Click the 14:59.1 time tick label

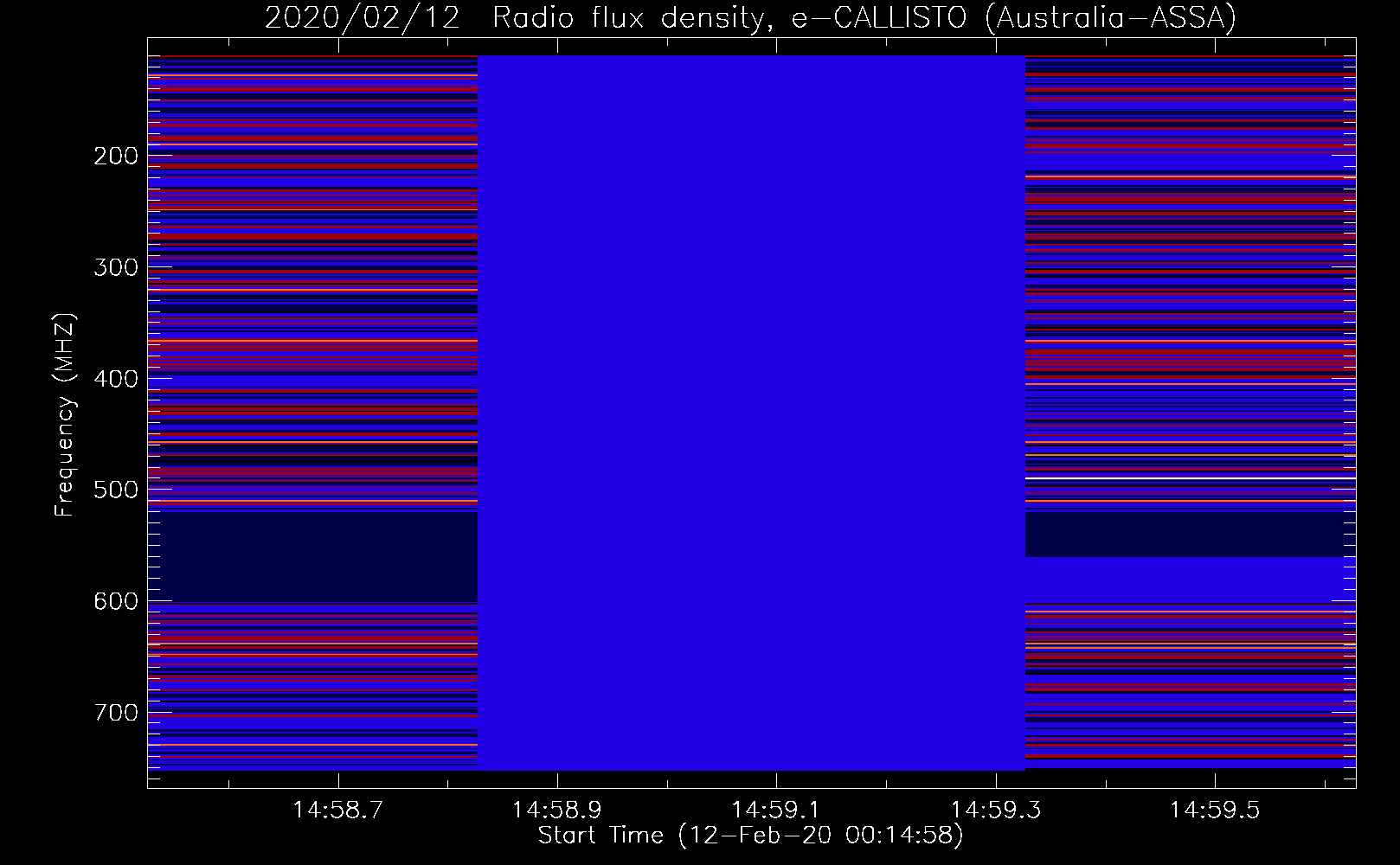(776, 811)
